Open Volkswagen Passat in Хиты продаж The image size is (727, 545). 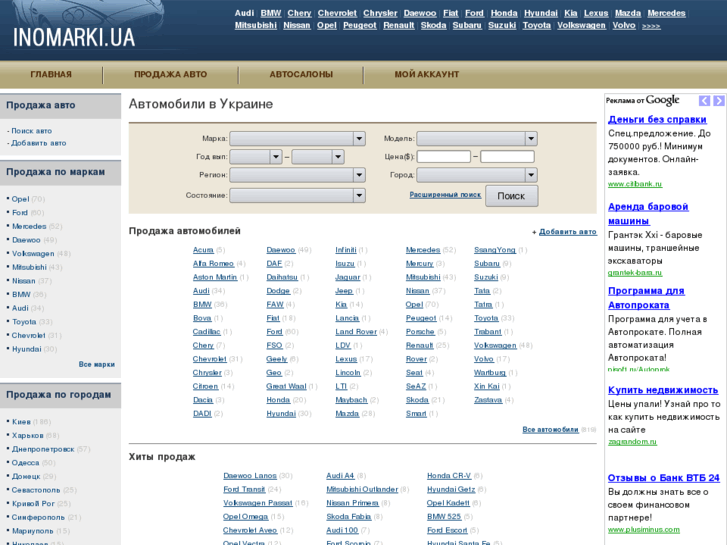258,503
